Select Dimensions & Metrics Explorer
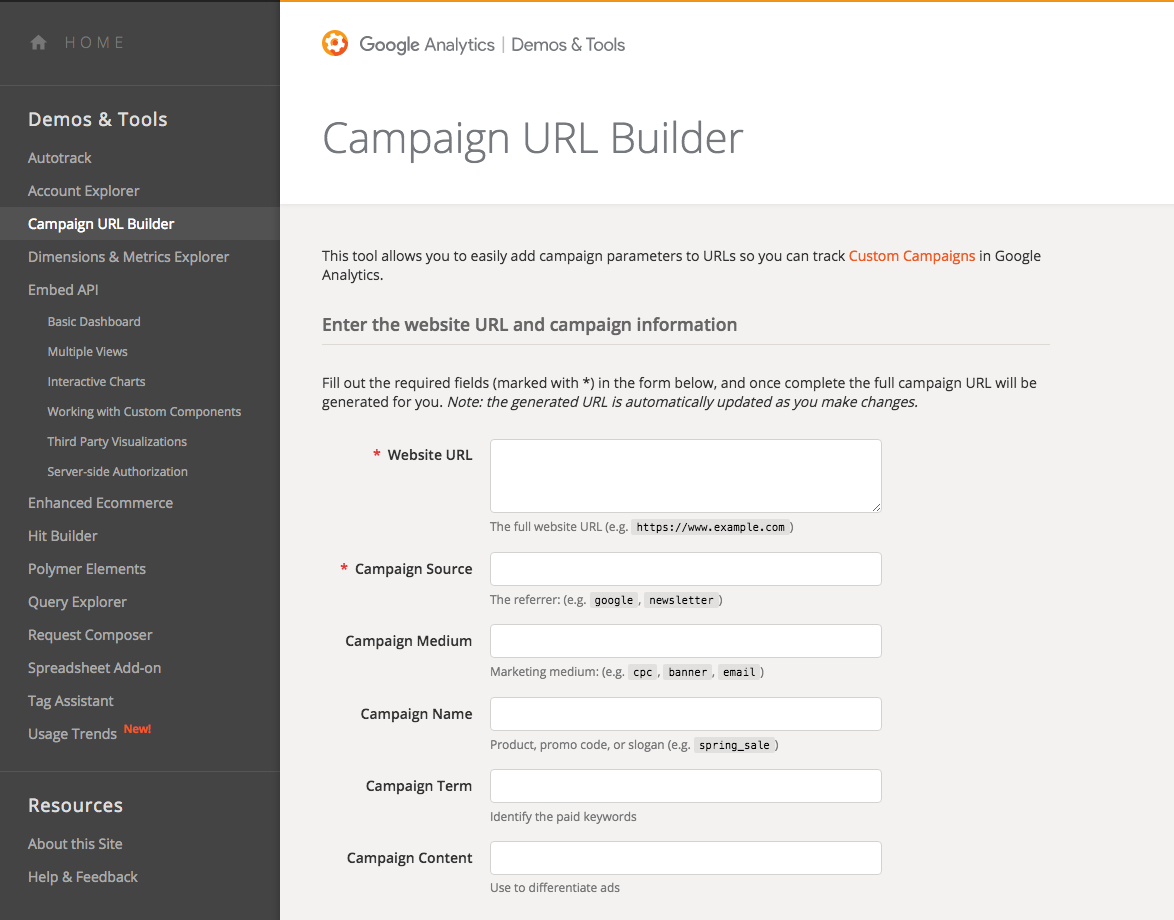 (128, 257)
